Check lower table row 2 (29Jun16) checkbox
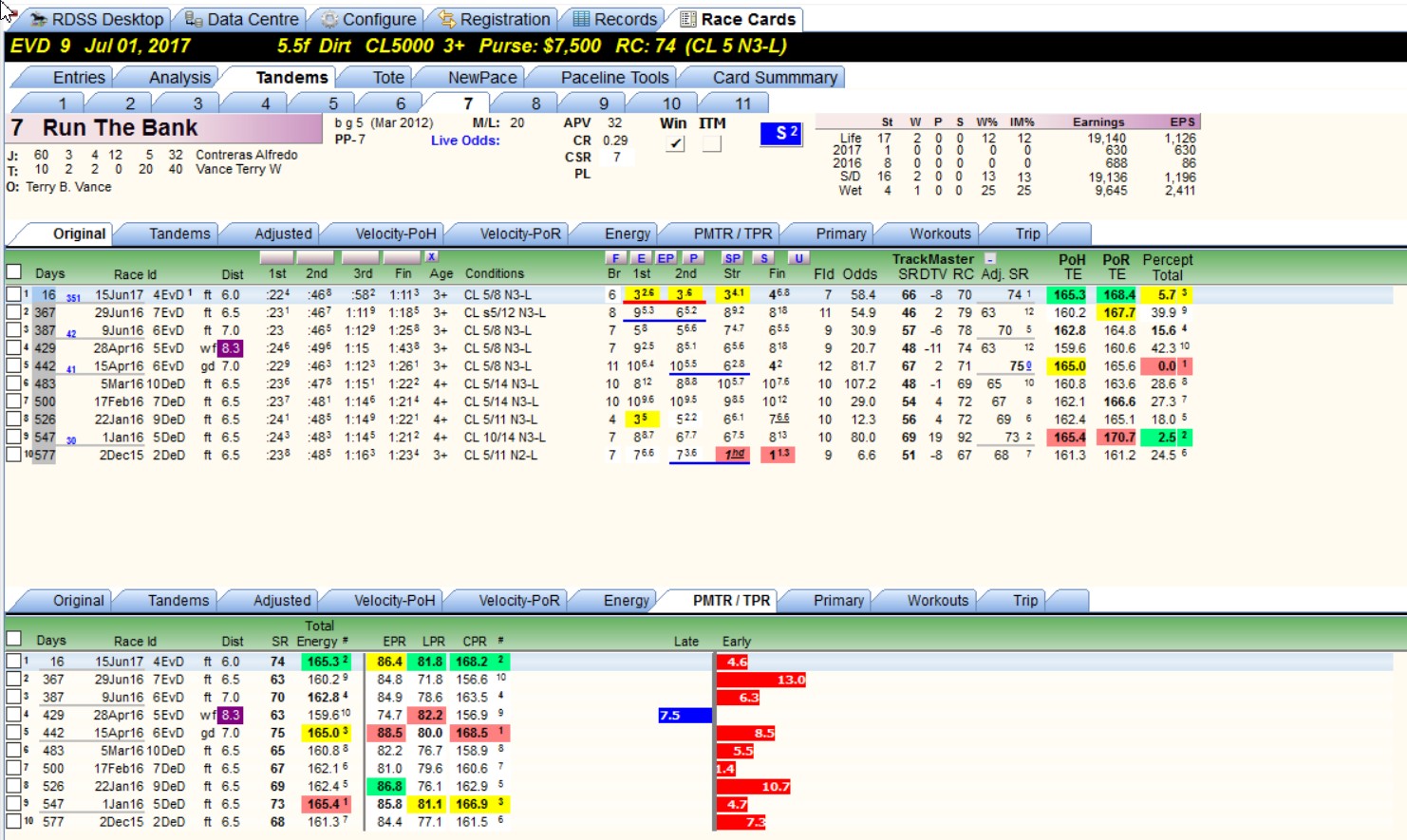 (x=13, y=679)
